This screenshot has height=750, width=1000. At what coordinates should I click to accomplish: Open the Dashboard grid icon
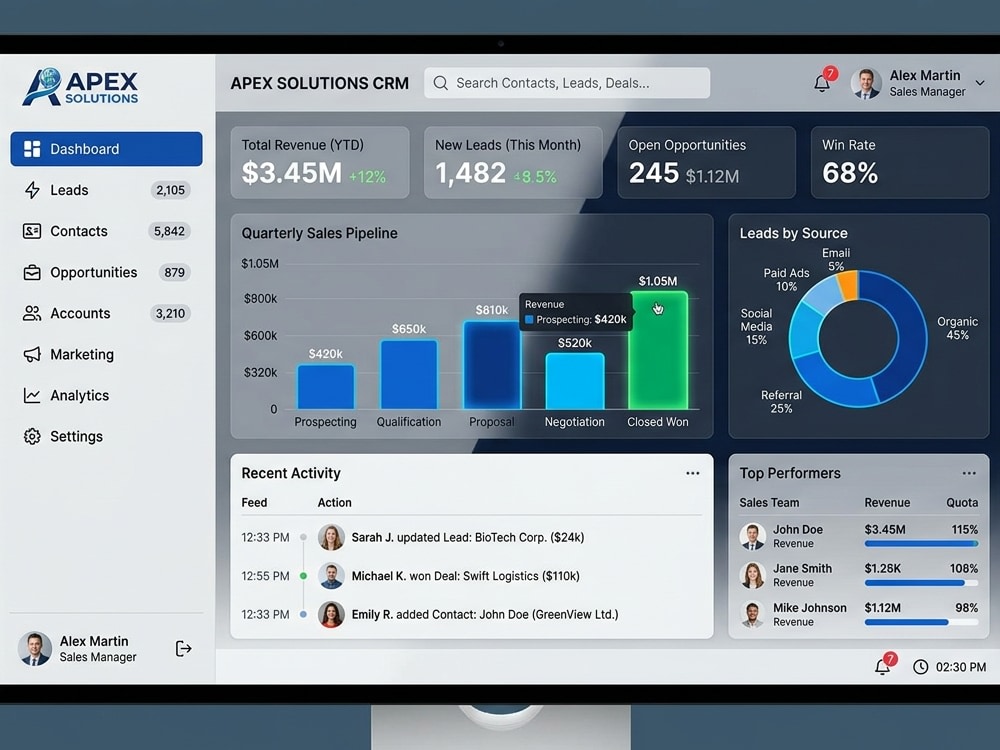click(32, 149)
